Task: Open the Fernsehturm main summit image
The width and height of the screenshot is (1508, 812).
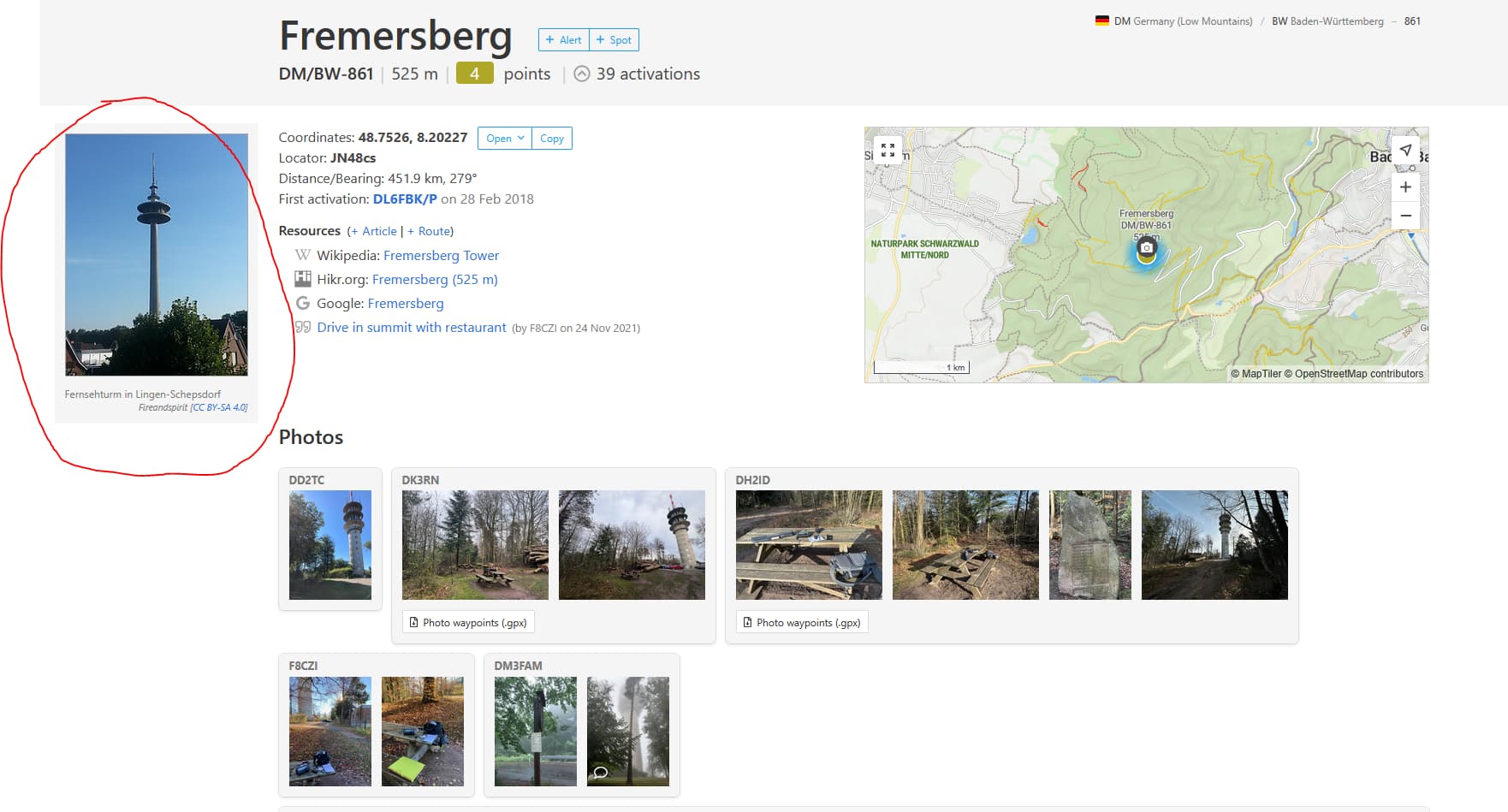Action: coord(157,255)
